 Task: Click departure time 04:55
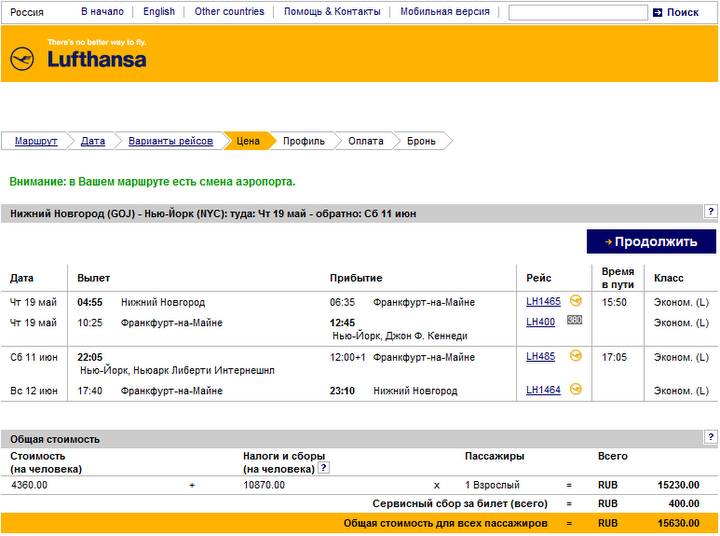pos(90,302)
